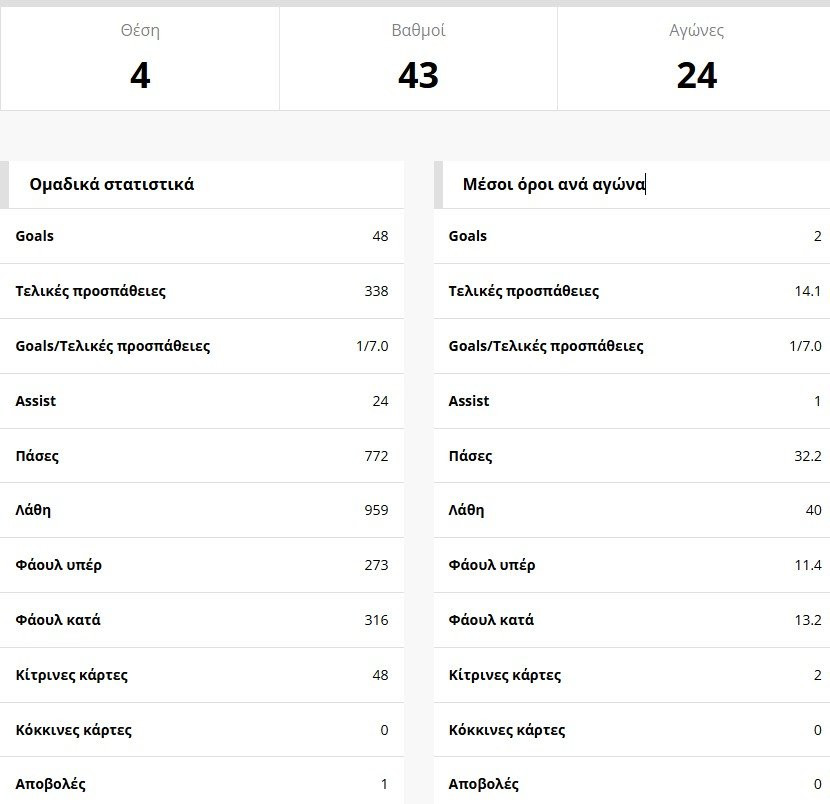Select the Πάσες per-match average 32.2
The image size is (830, 804).
(x=807, y=456)
